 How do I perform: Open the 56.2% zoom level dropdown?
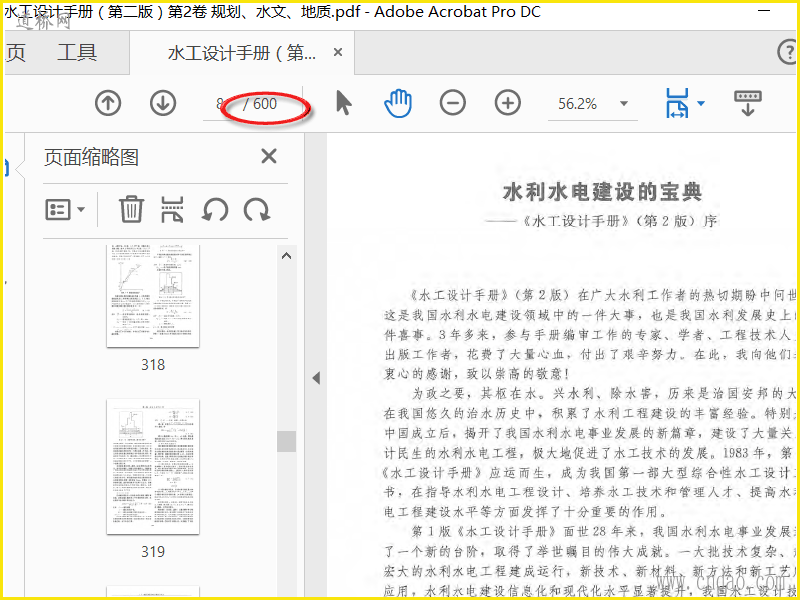point(623,104)
